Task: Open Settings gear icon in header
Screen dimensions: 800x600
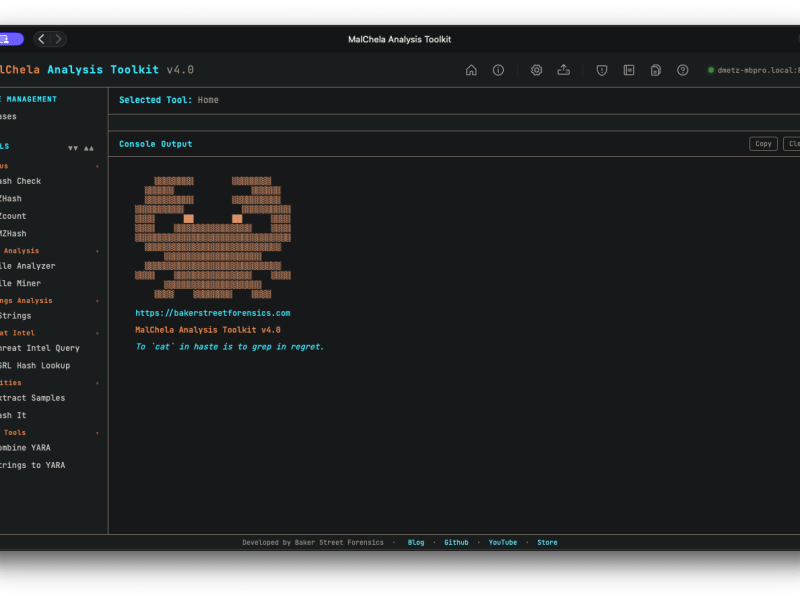Action: click(536, 70)
